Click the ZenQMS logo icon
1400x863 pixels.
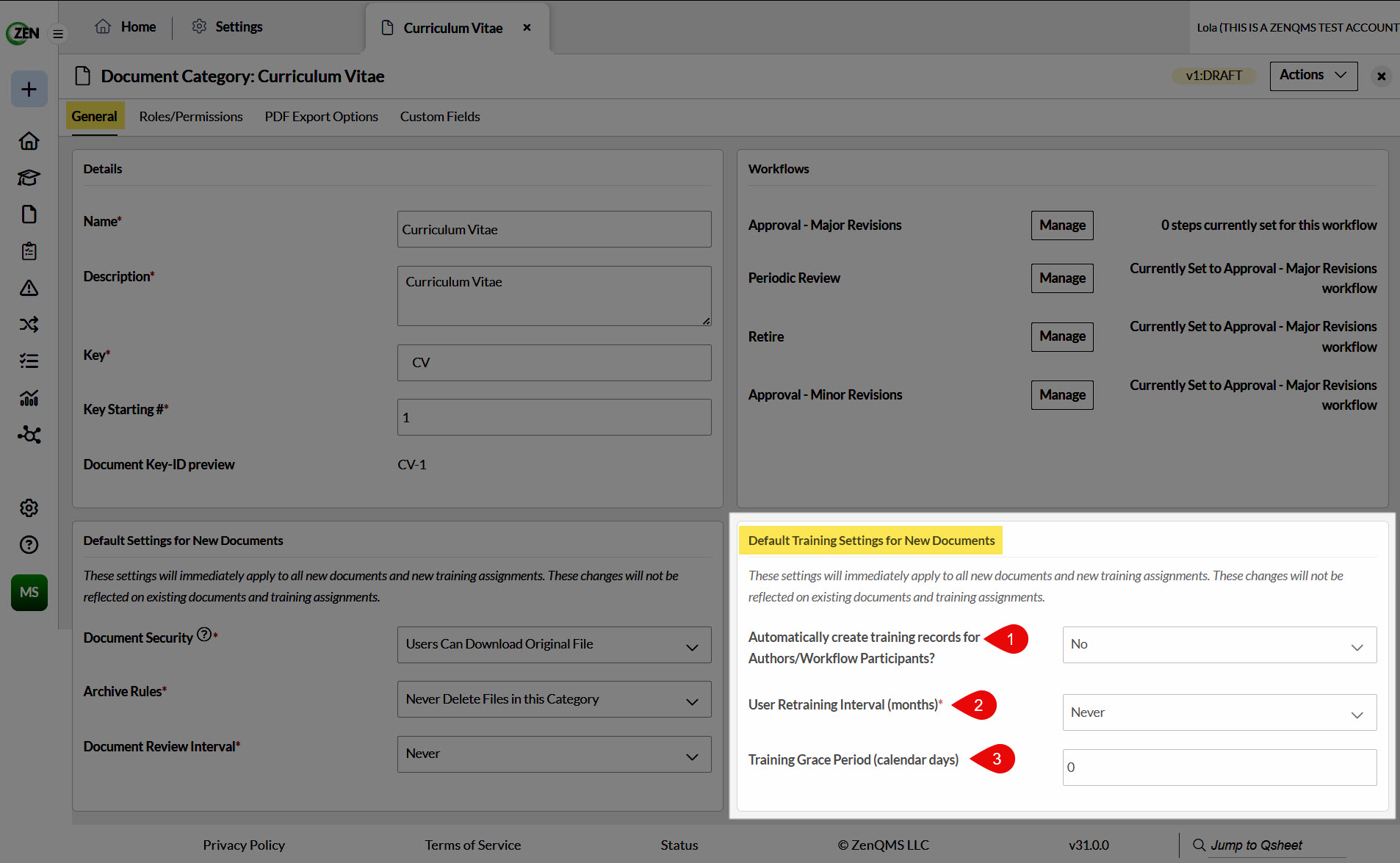click(23, 33)
